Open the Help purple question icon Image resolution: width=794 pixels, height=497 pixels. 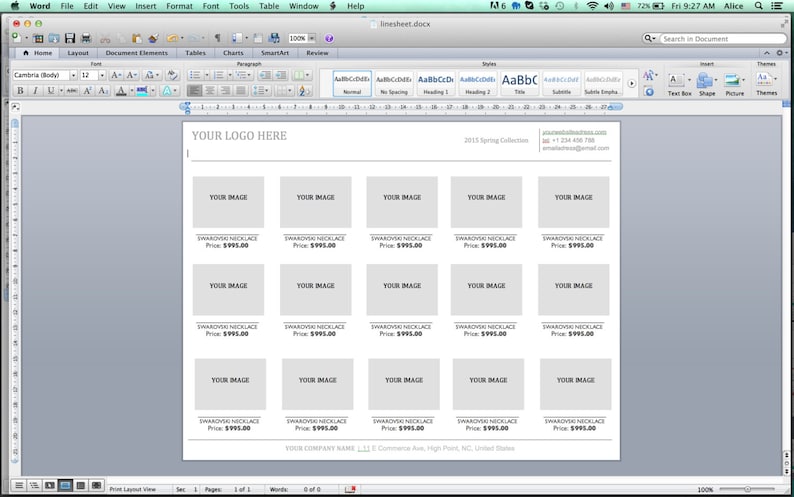pos(329,39)
